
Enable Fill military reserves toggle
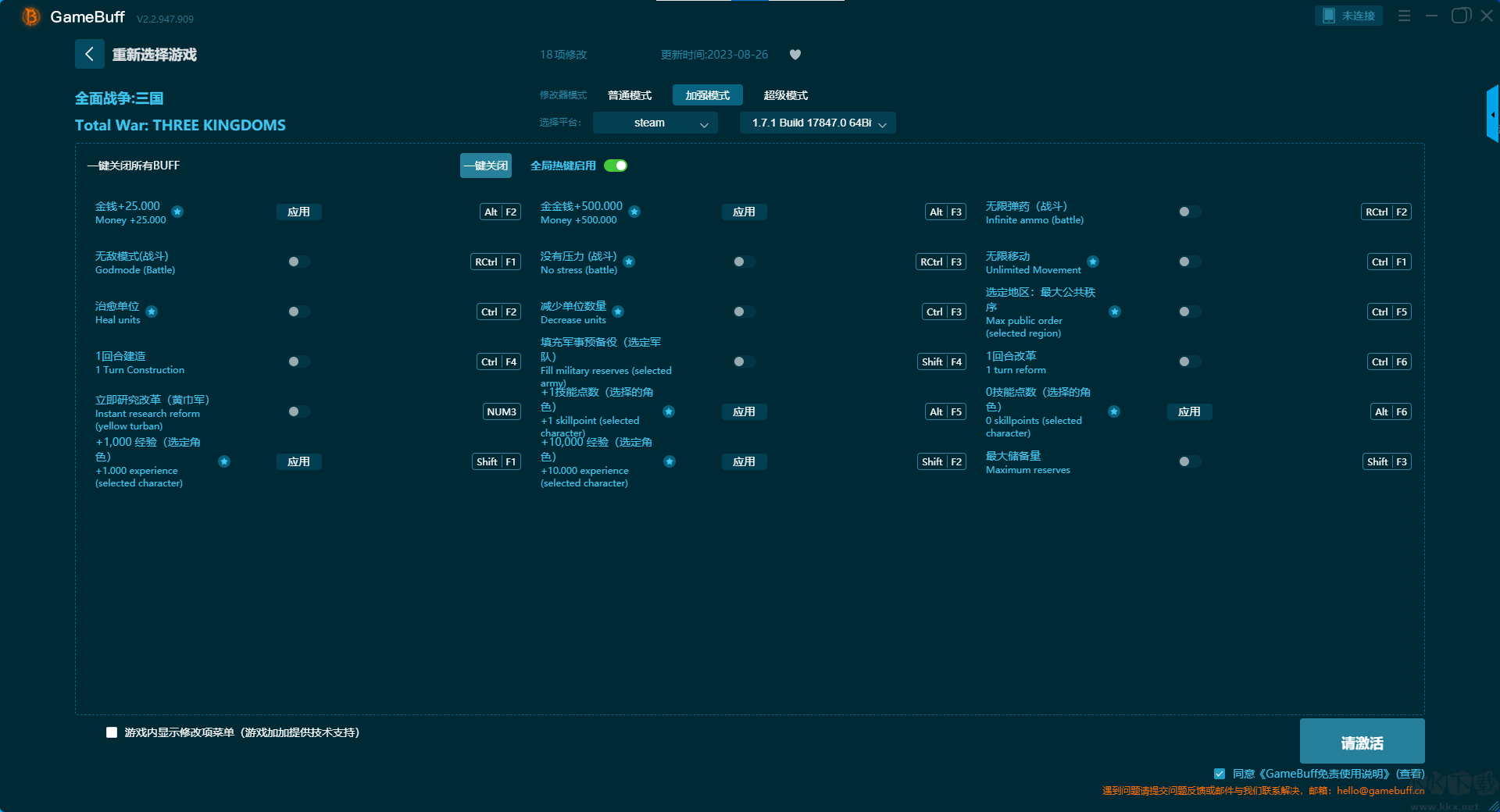tap(745, 361)
